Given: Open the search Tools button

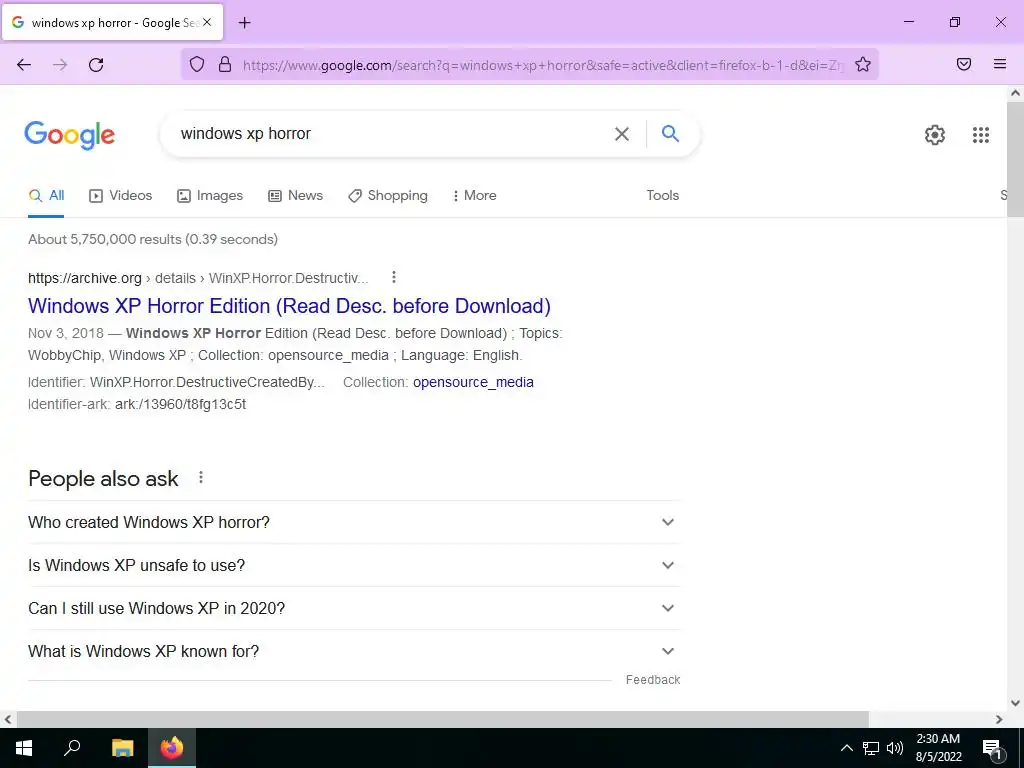Looking at the screenshot, I should pyautogui.click(x=663, y=195).
